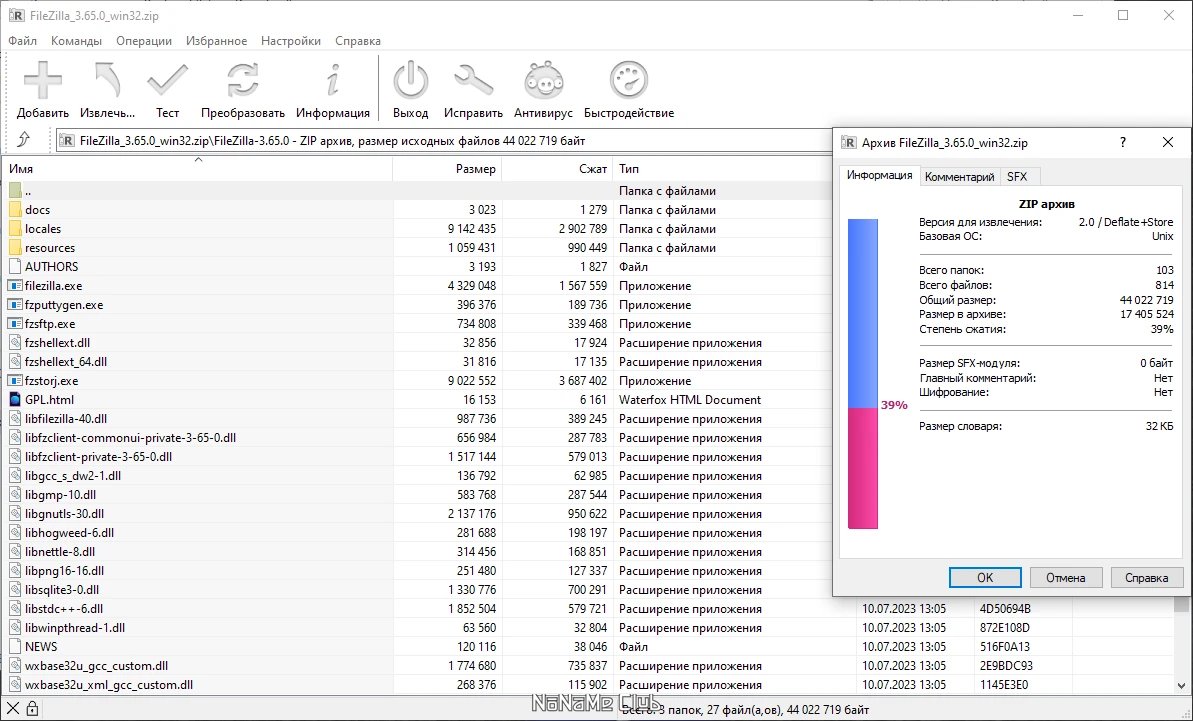The width and height of the screenshot is (1193, 721).
Task: Launch the Antivirus (Антивирус) scan icon
Action: click(543, 81)
